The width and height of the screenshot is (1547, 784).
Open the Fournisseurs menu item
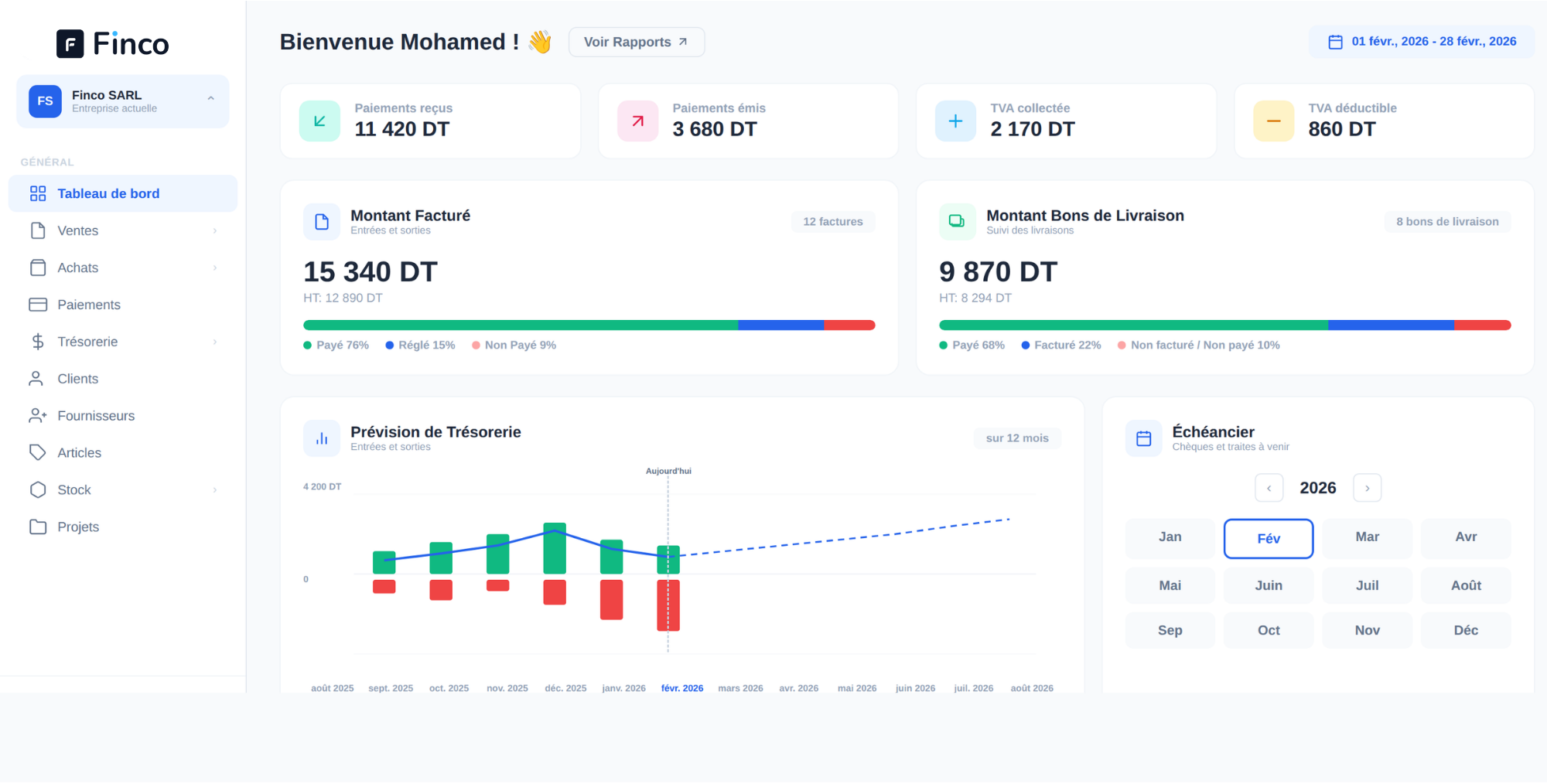(x=123, y=416)
